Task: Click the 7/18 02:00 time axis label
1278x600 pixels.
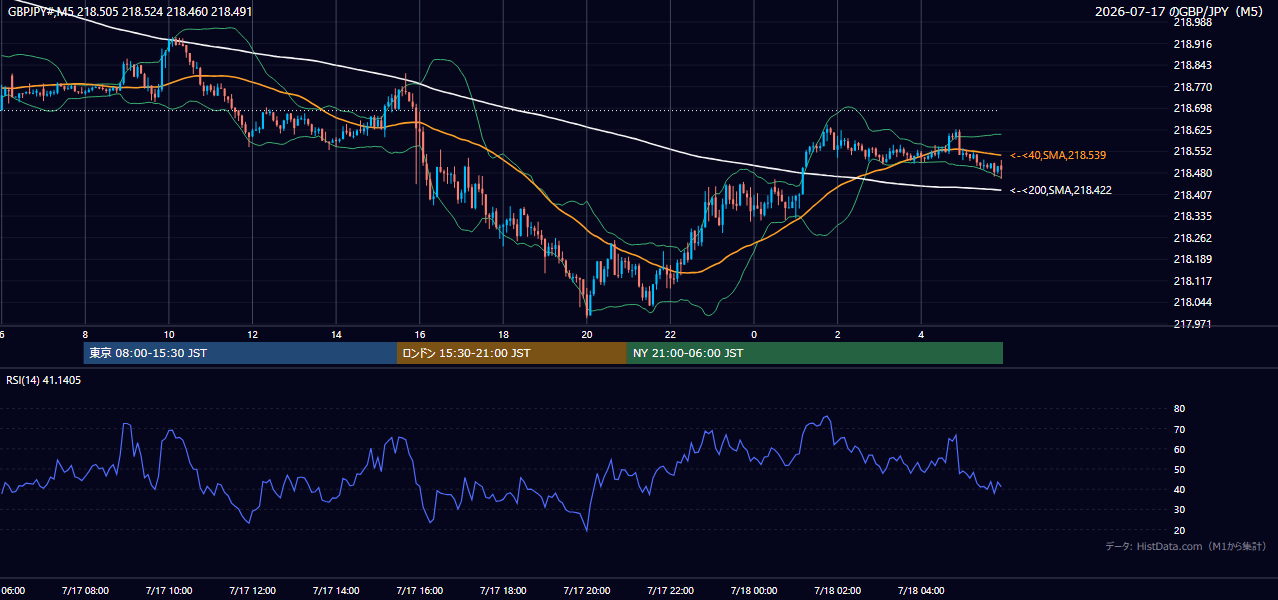Action: point(838,591)
